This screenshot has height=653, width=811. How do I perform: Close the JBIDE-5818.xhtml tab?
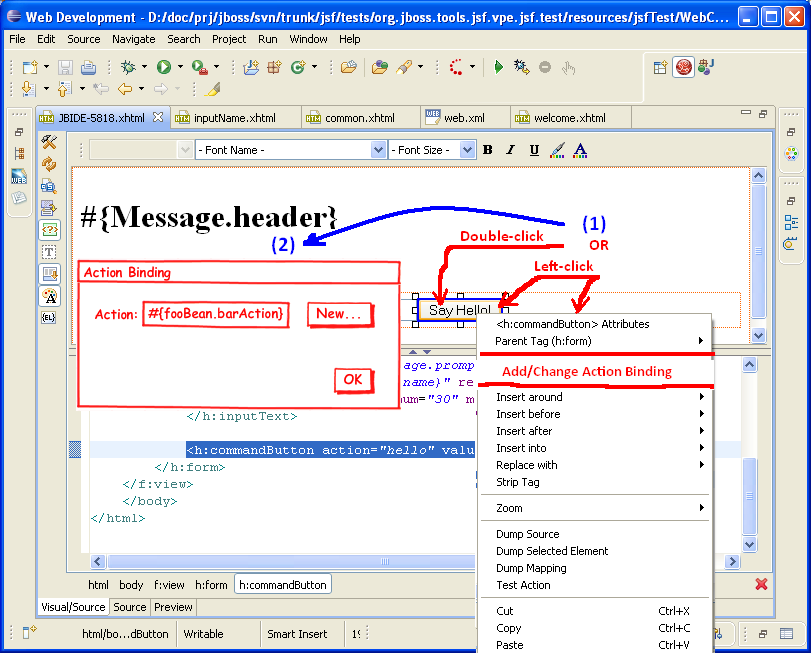pos(158,117)
